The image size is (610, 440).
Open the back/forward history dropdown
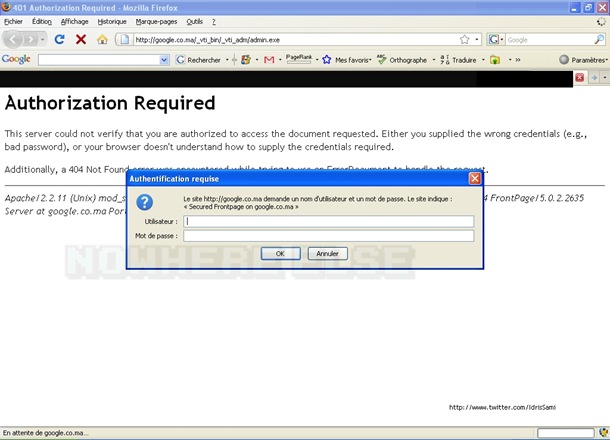pos(42,39)
